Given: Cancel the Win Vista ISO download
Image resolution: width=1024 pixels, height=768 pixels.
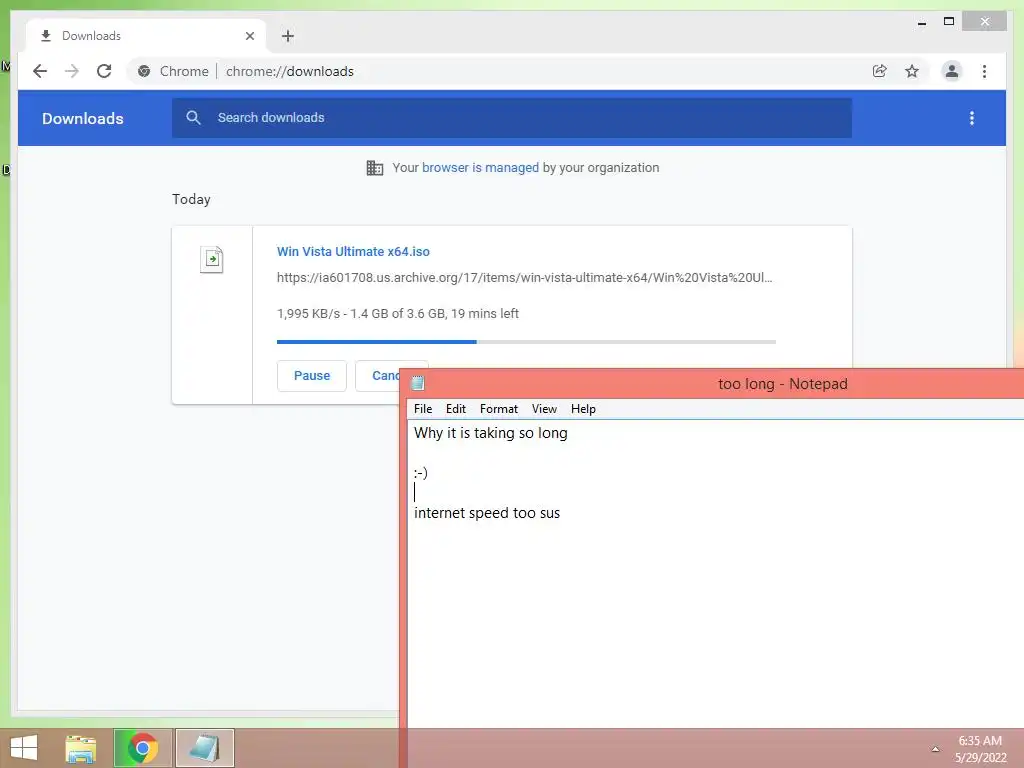Looking at the screenshot, I should [x=379, y=376].
